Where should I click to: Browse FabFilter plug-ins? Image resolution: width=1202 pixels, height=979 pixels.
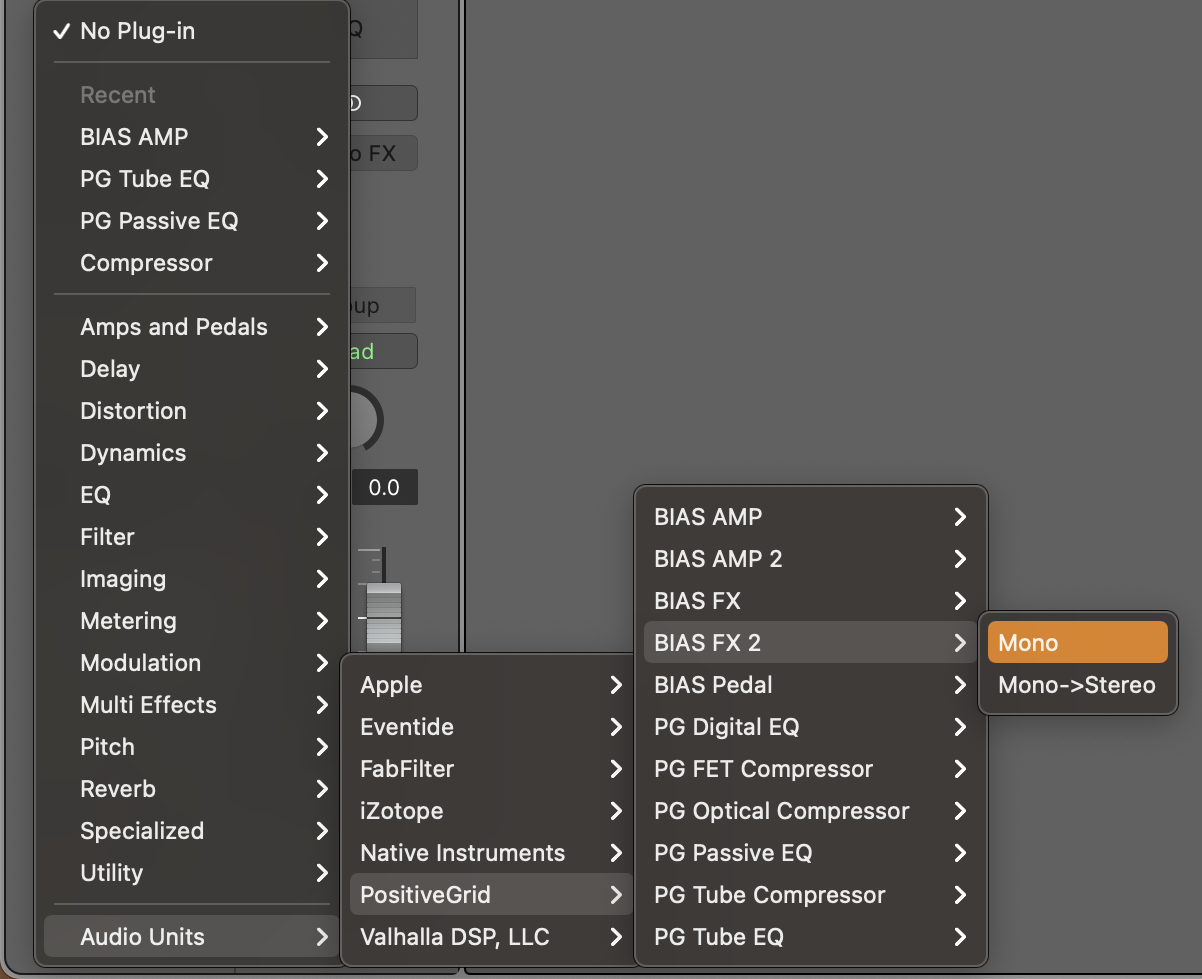[491, 769]
